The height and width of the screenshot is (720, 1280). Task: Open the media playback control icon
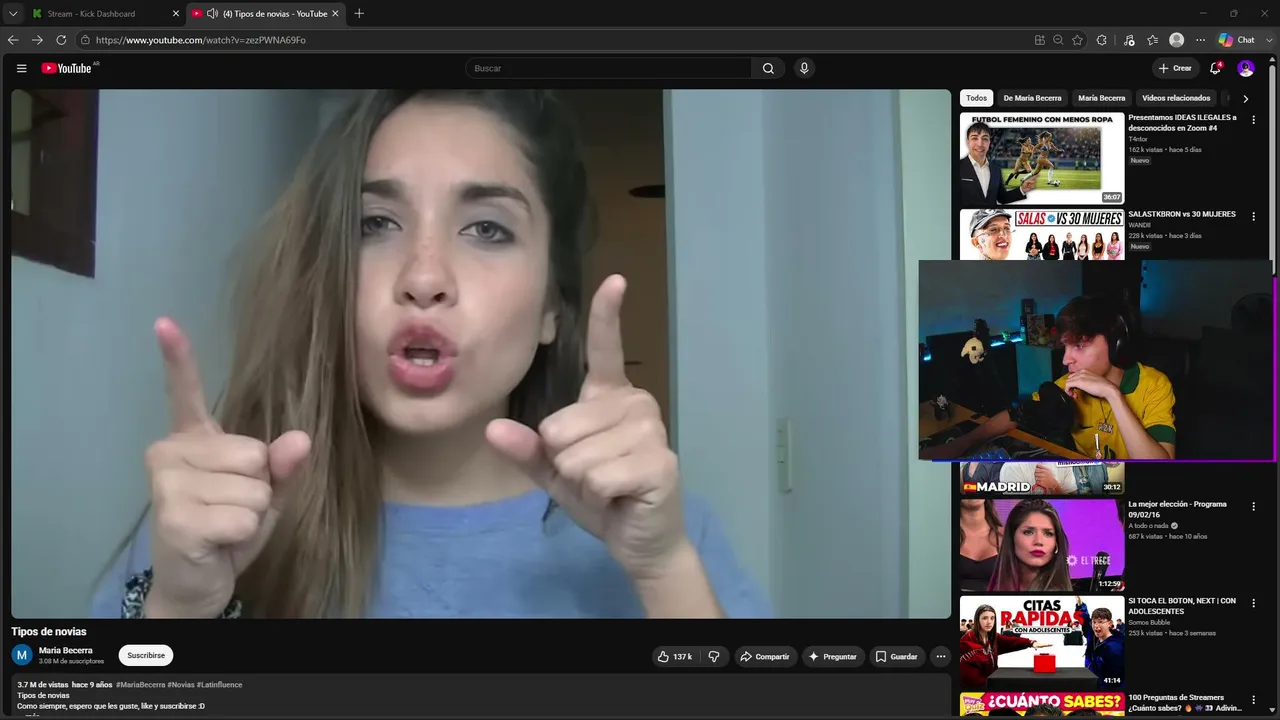tap(1129, 40)
